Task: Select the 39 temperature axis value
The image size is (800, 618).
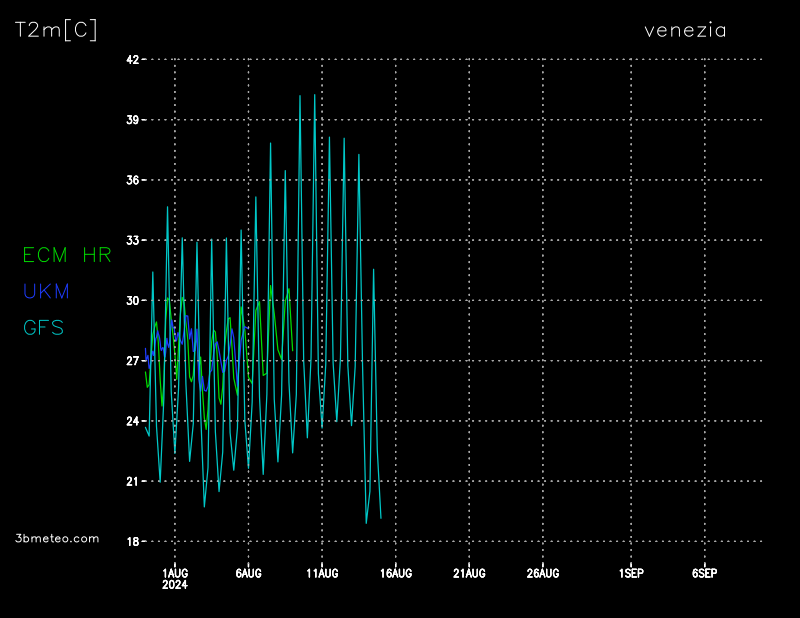Action: pos(132,120)
